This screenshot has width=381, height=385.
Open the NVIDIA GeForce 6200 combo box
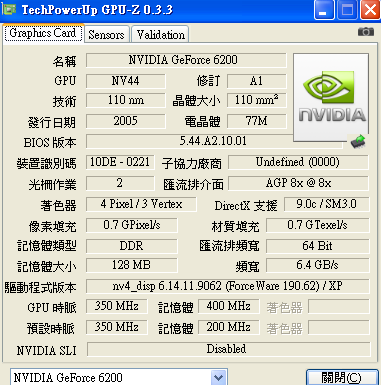[119, 377]
